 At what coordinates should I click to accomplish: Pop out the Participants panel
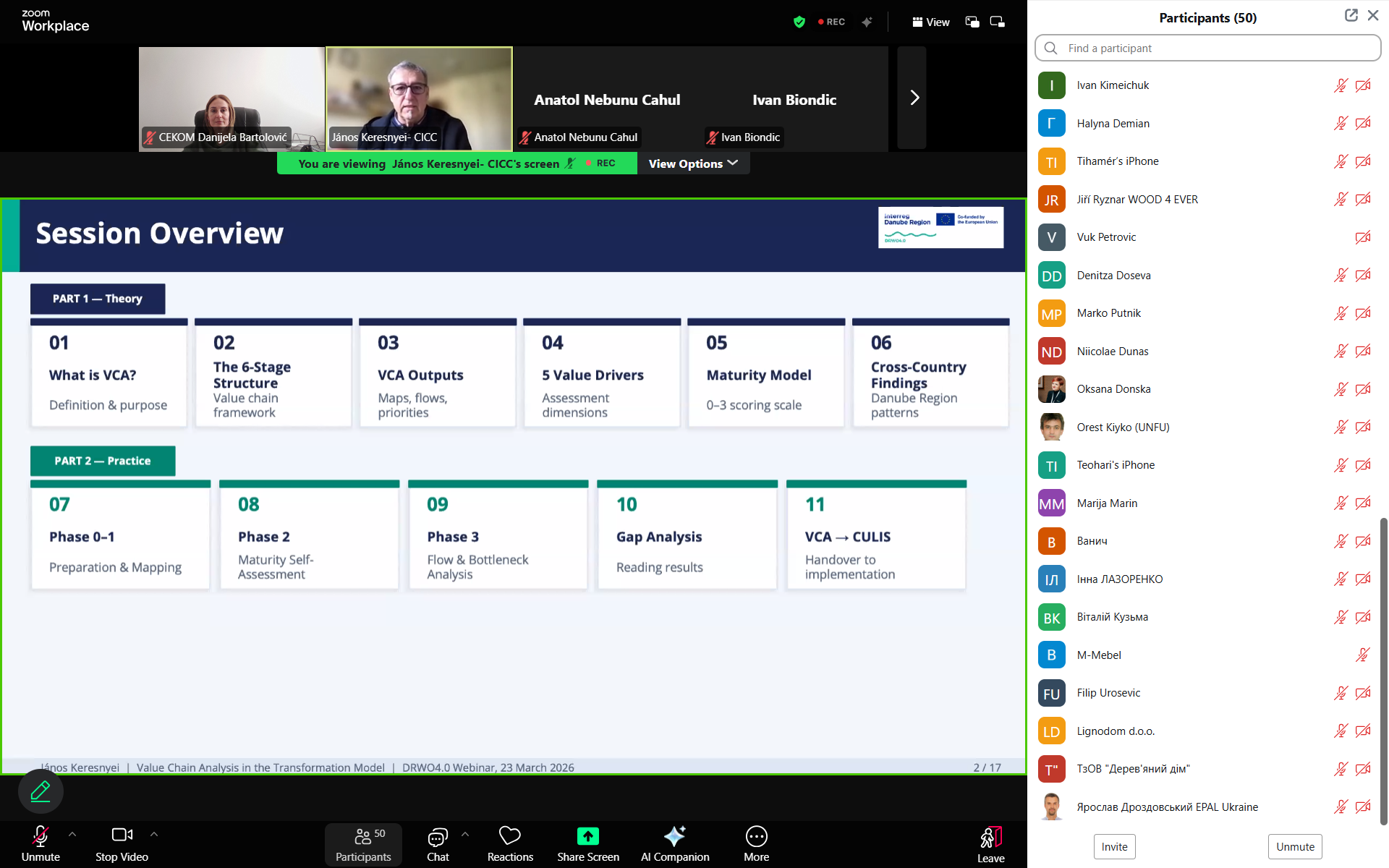click(1351, 16)
